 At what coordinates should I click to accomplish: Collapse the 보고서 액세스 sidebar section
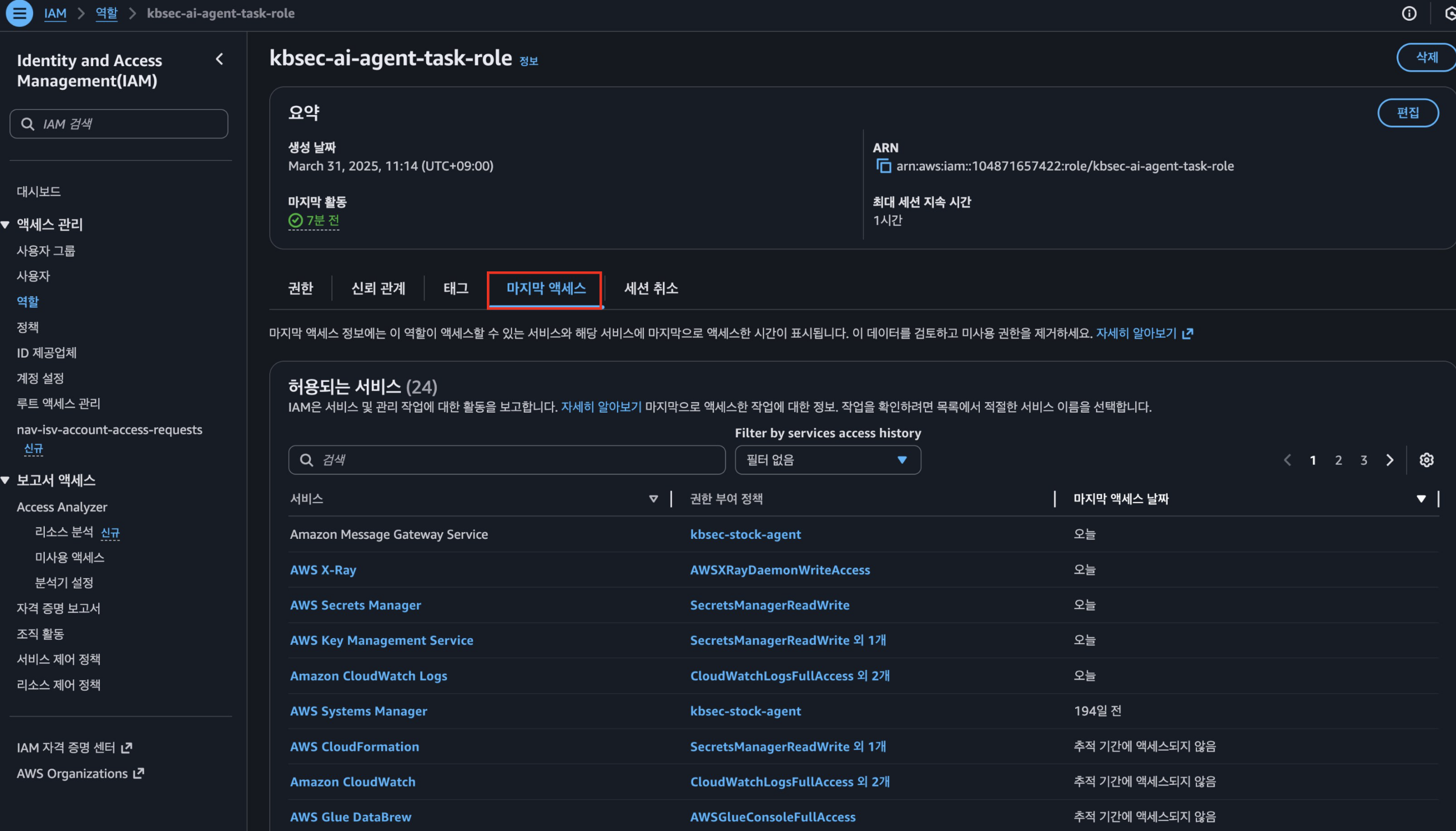click(6, 481)
